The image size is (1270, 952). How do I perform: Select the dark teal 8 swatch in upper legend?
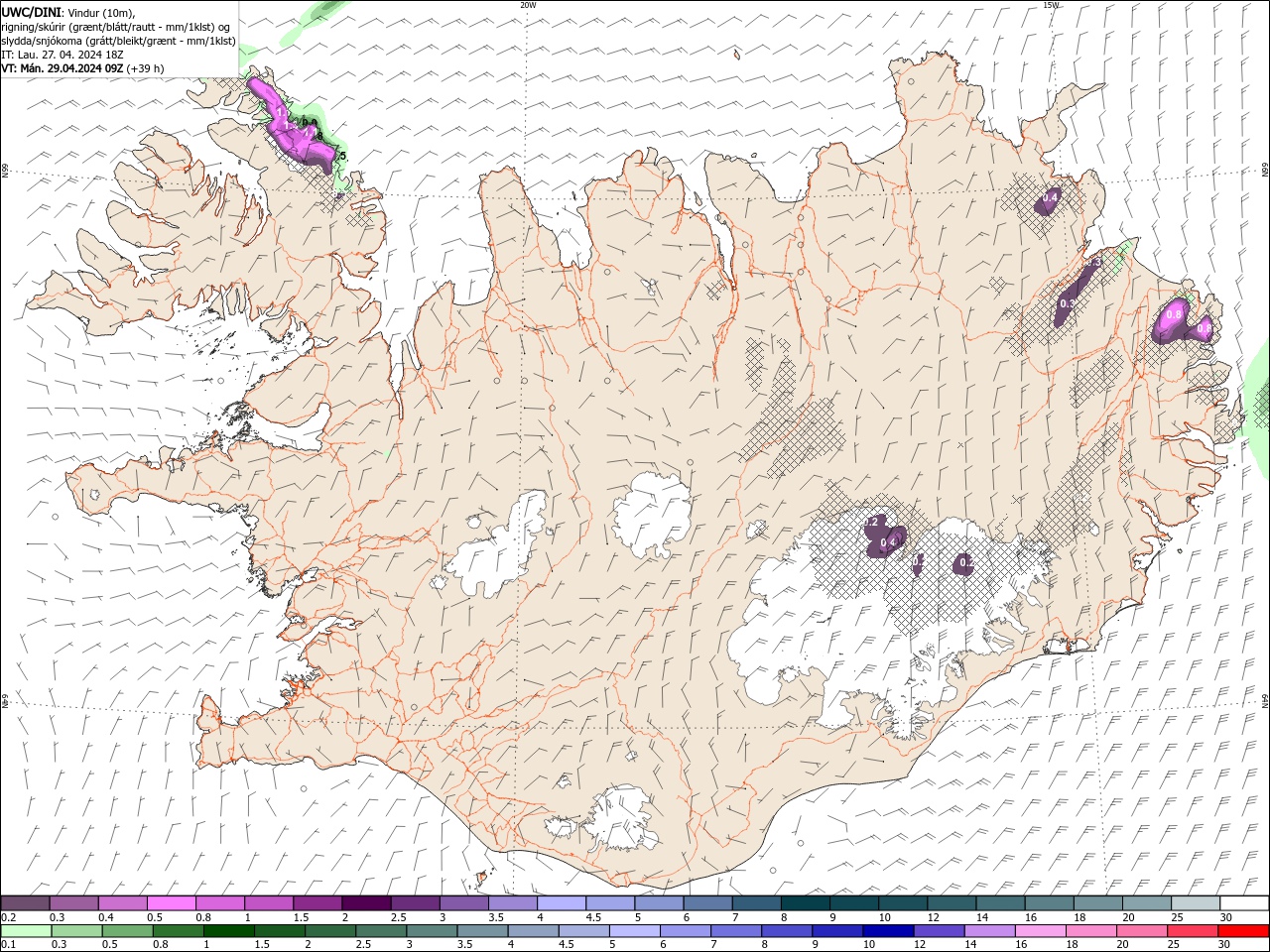[806, 903]
